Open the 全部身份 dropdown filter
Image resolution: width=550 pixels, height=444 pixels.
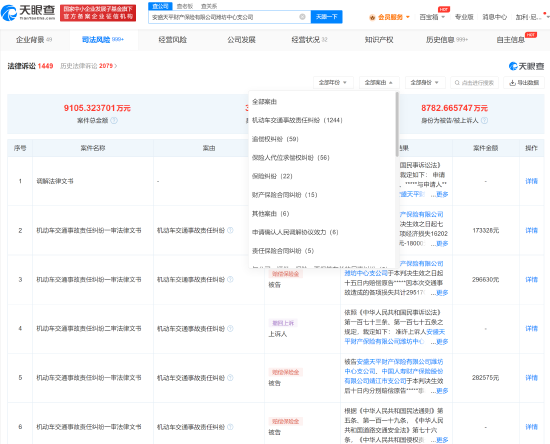click(x=425, y=82)
